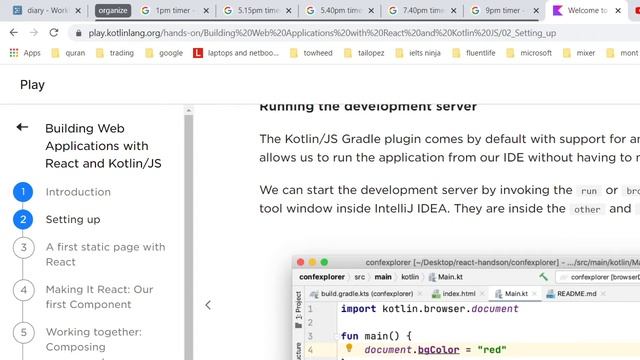
Task: Collapse the sidebar with the left chevron
Action: point(208,305)
